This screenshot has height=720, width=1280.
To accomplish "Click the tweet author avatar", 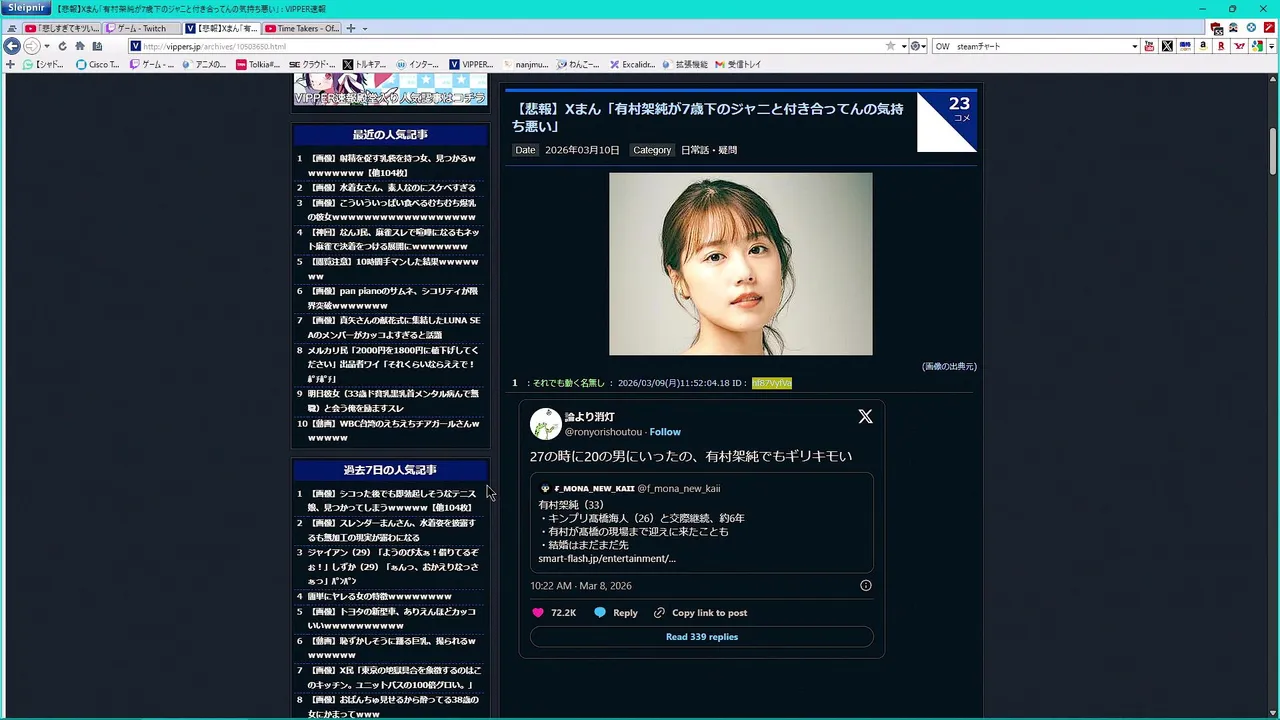I will pyautogui.click(x=545, y=424).
